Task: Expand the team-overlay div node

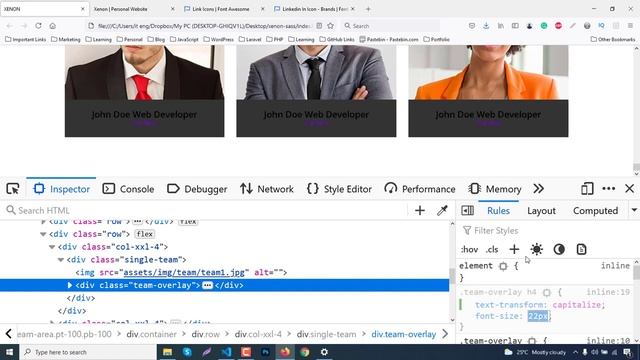Action: (69, 285)
